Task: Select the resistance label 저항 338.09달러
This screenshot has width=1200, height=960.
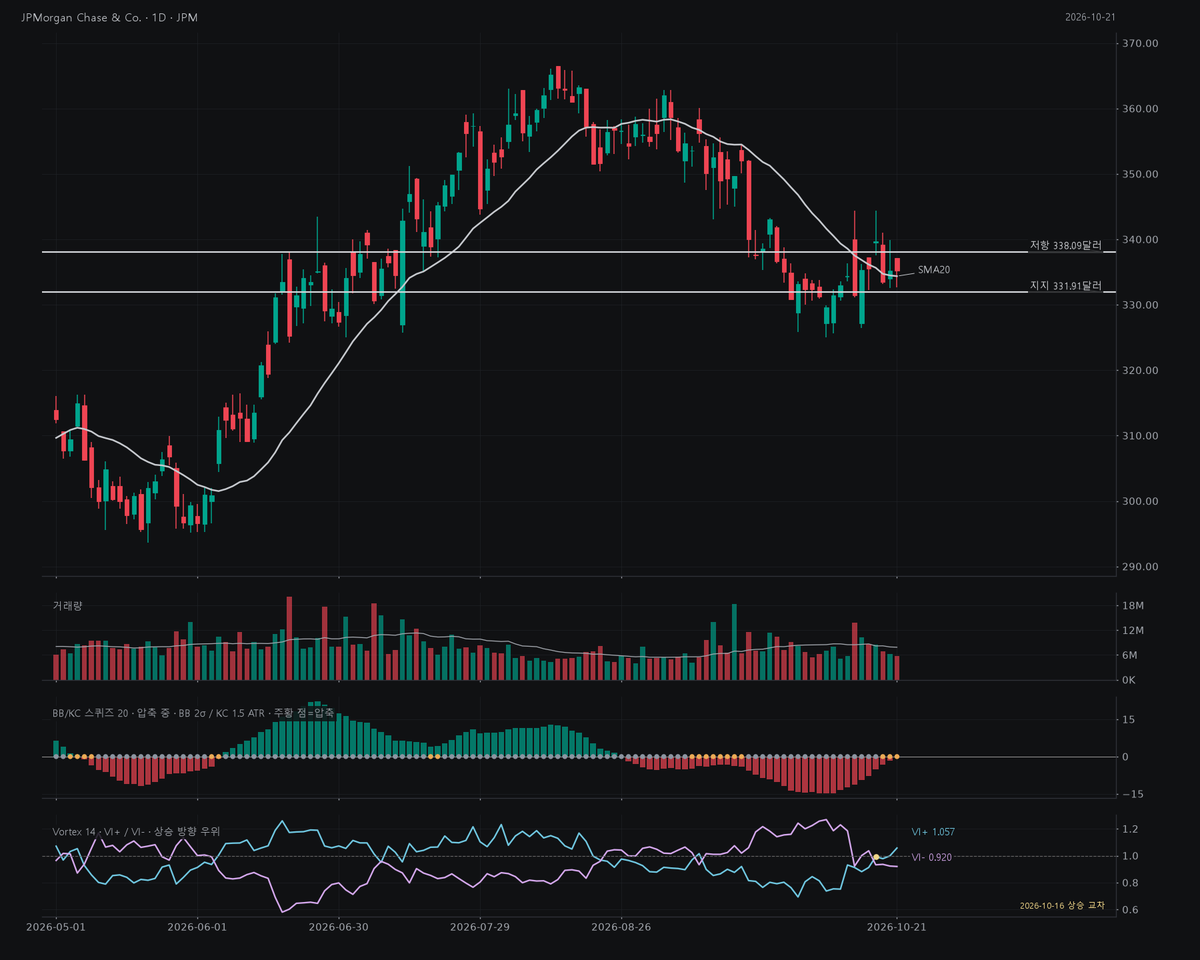Action: (x=1065, y=245)
